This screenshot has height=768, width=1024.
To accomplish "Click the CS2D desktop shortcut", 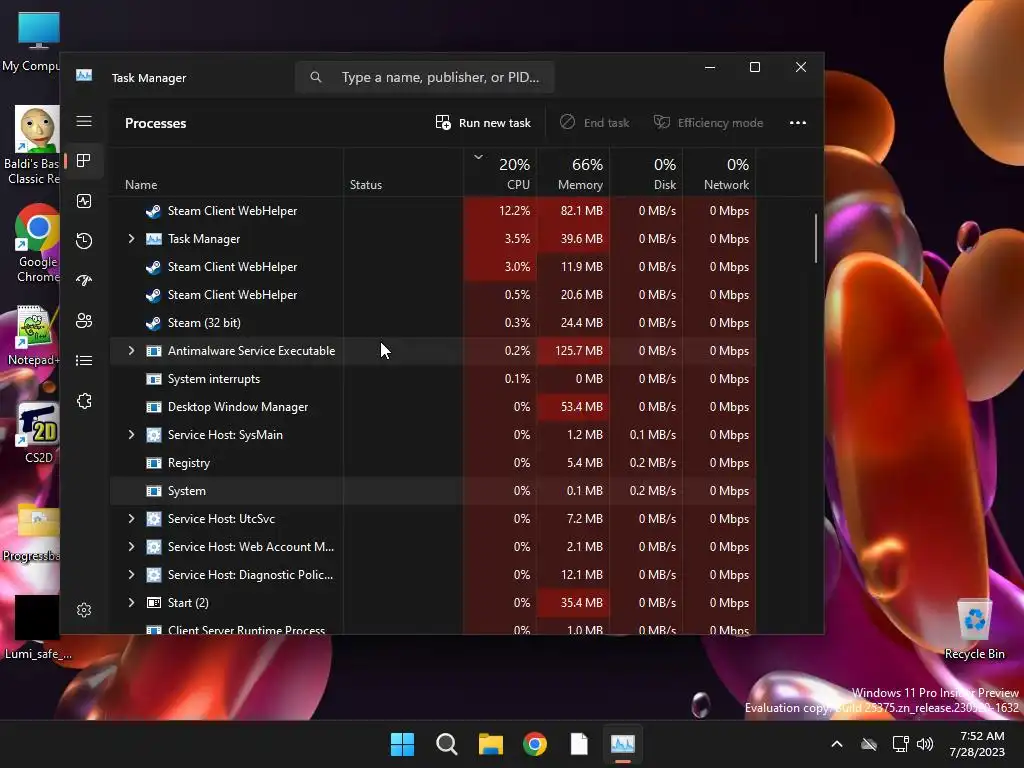I will click(x=38, y=433).
